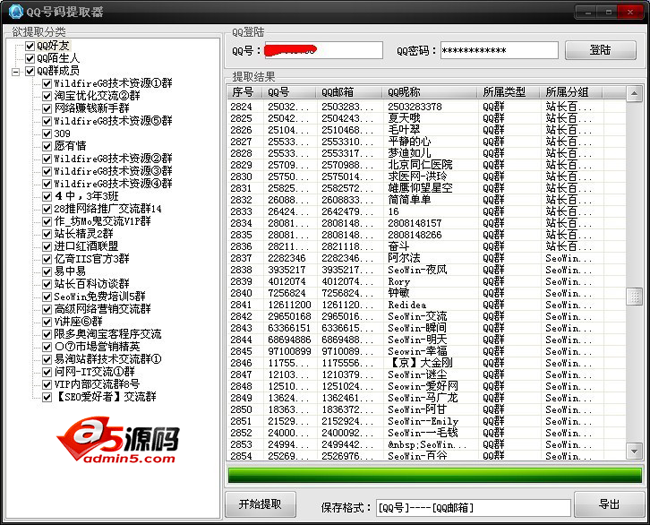Image resolution: width=650 pixels, height=525 pixels.
Task: Click QQ number 97100899 cell
Action: coord(289,351)
